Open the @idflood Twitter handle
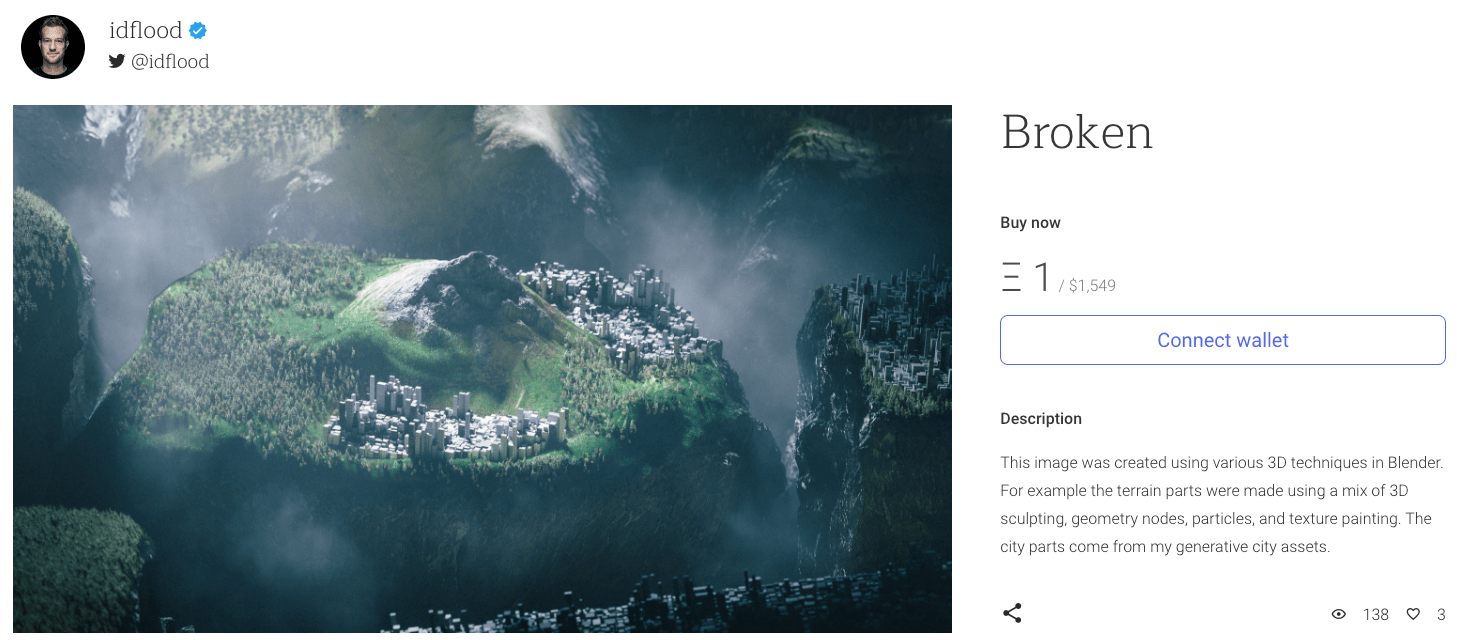 tap(170, 61)
